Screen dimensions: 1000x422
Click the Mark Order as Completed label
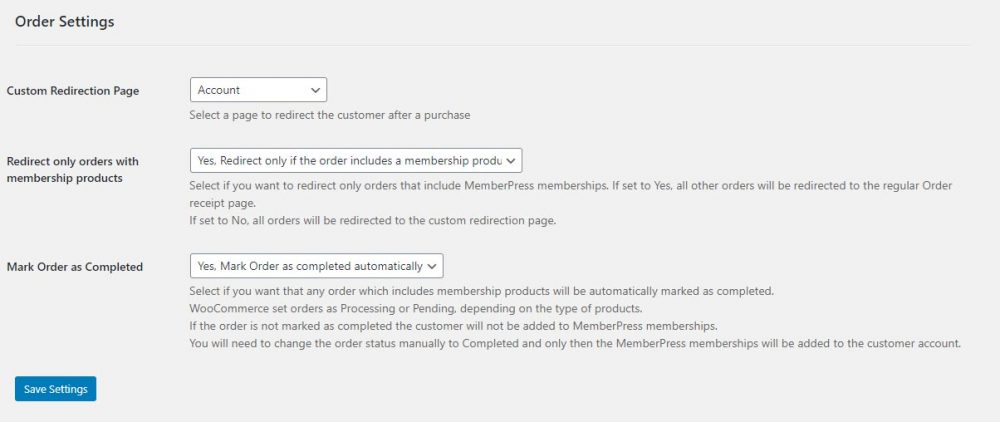pos(75,267)
